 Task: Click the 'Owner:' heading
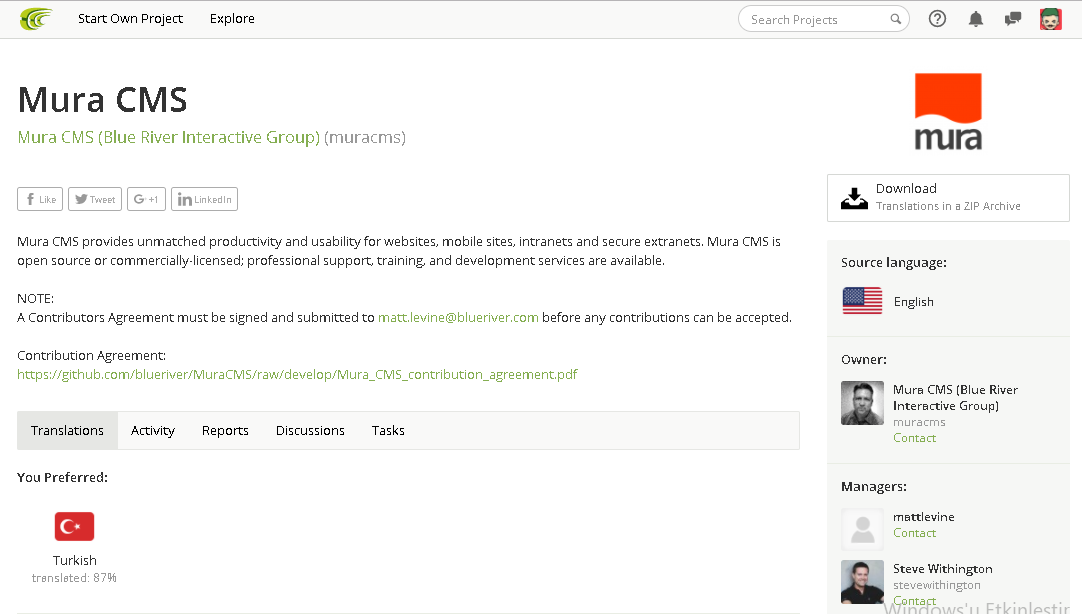click(864, 359)
